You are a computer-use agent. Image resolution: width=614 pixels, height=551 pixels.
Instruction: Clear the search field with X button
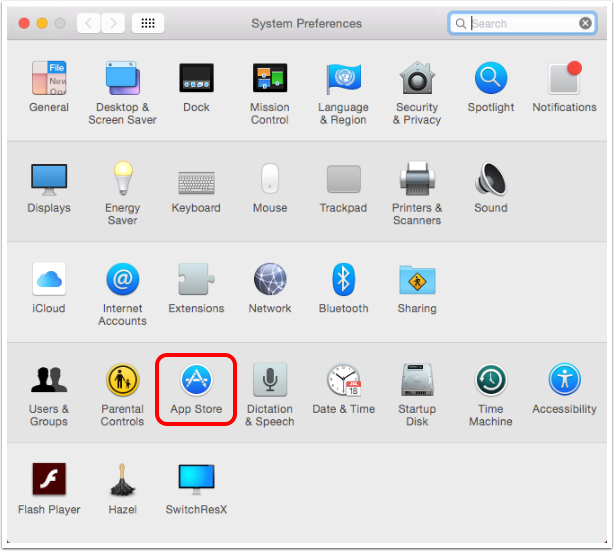pyautogui.click(x=586, y=23)
